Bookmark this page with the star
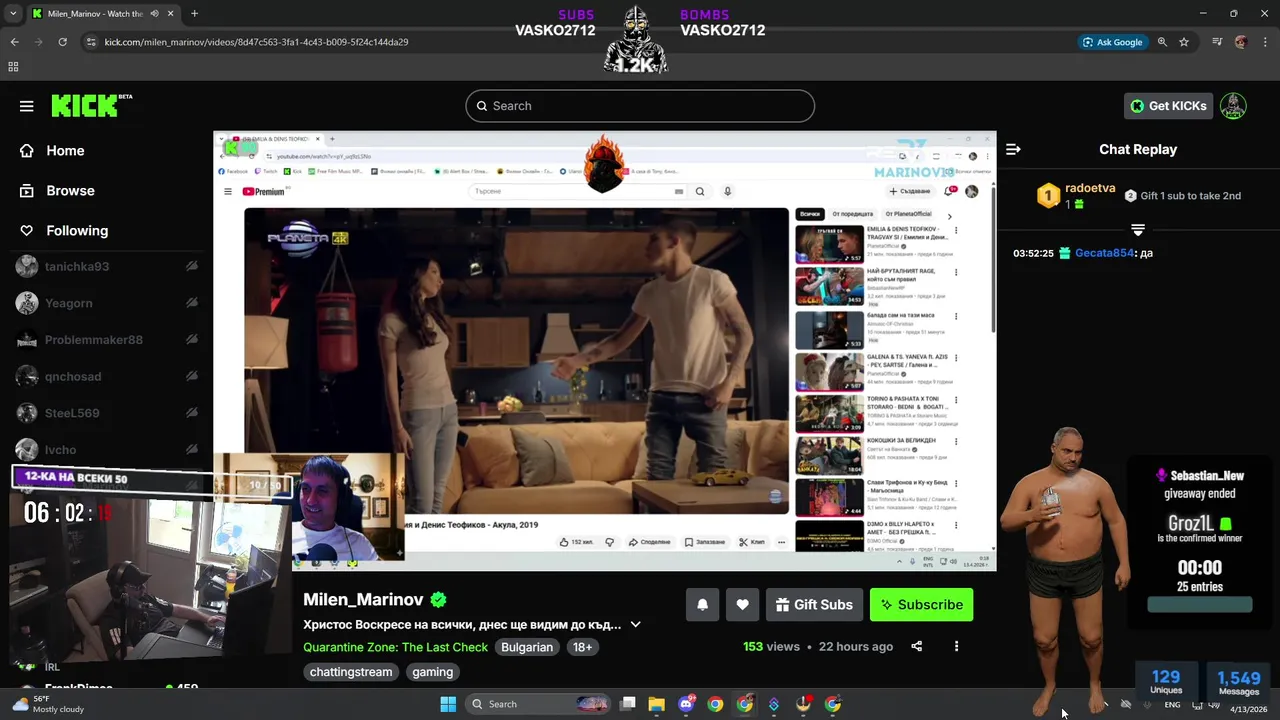 pyautogui.click(x=1184, y=42)
